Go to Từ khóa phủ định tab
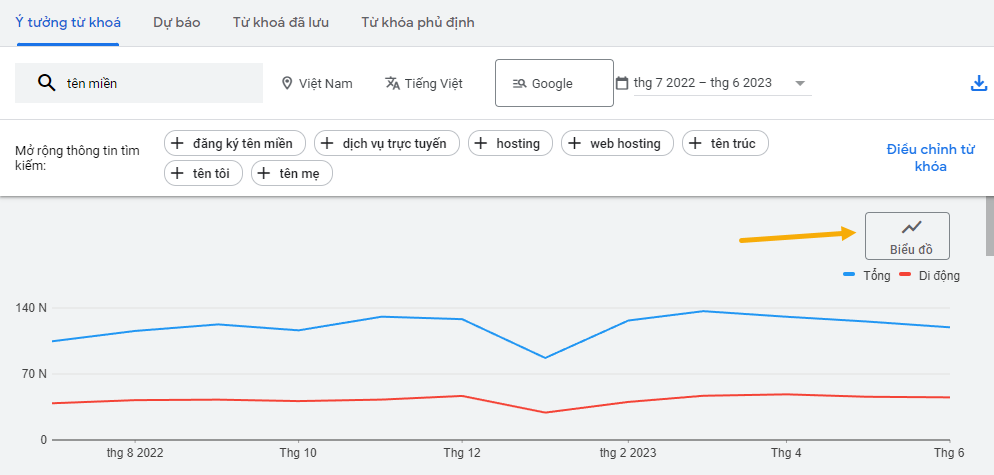994x475 pixels. pyautogui.click(x=418, y=22)
